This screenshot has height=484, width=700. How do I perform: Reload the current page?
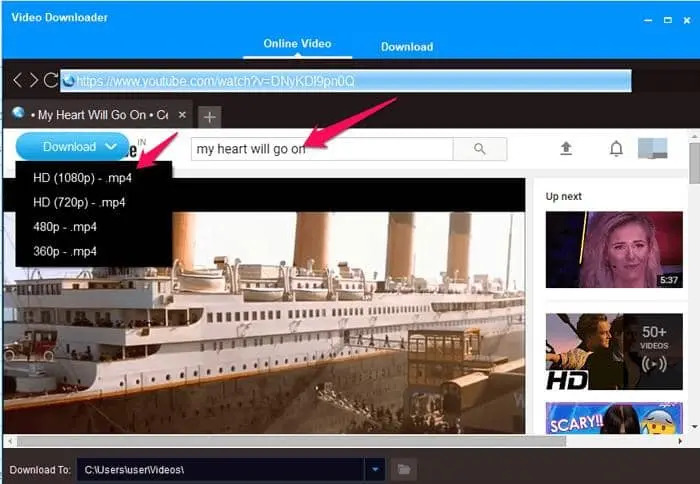tap(50, 80)
